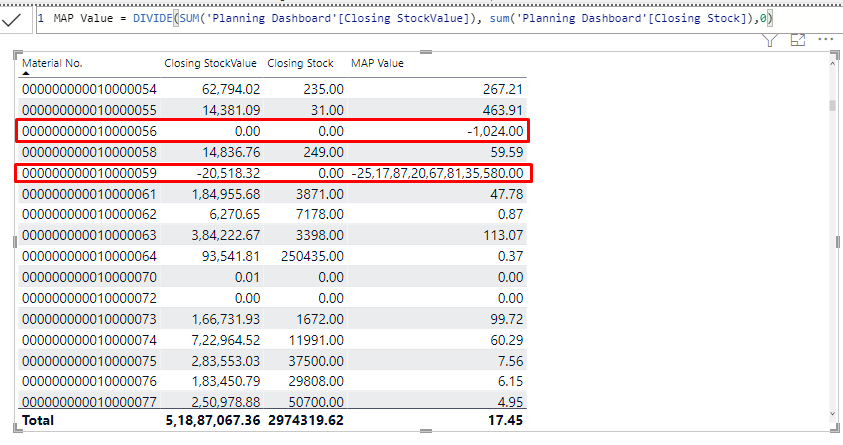Select material 000000000010000059 cell

(x=89, y=173)
